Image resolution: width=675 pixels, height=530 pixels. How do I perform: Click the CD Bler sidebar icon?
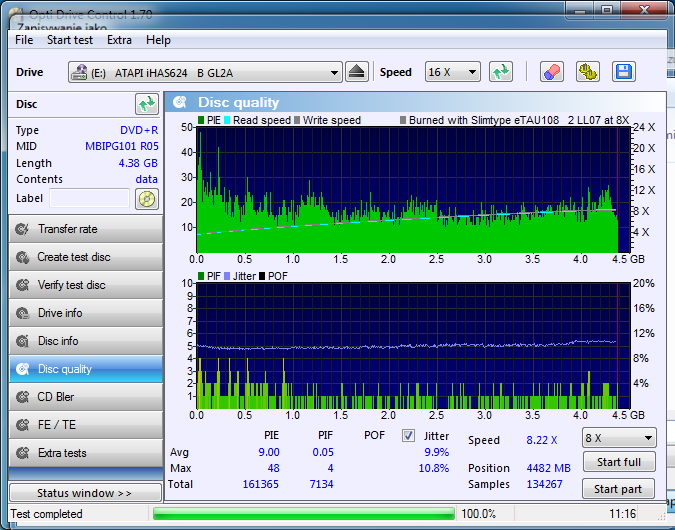click(x=22, y=397)
